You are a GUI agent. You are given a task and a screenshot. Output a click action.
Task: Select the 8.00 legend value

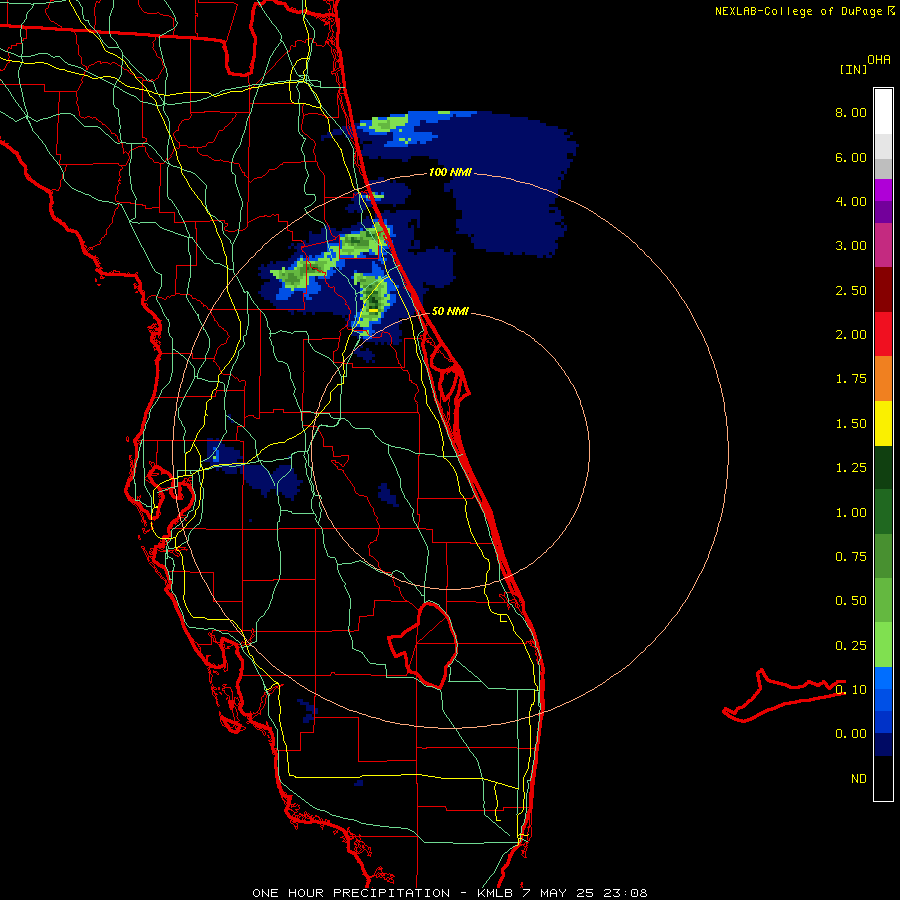(x=851, y=112)
